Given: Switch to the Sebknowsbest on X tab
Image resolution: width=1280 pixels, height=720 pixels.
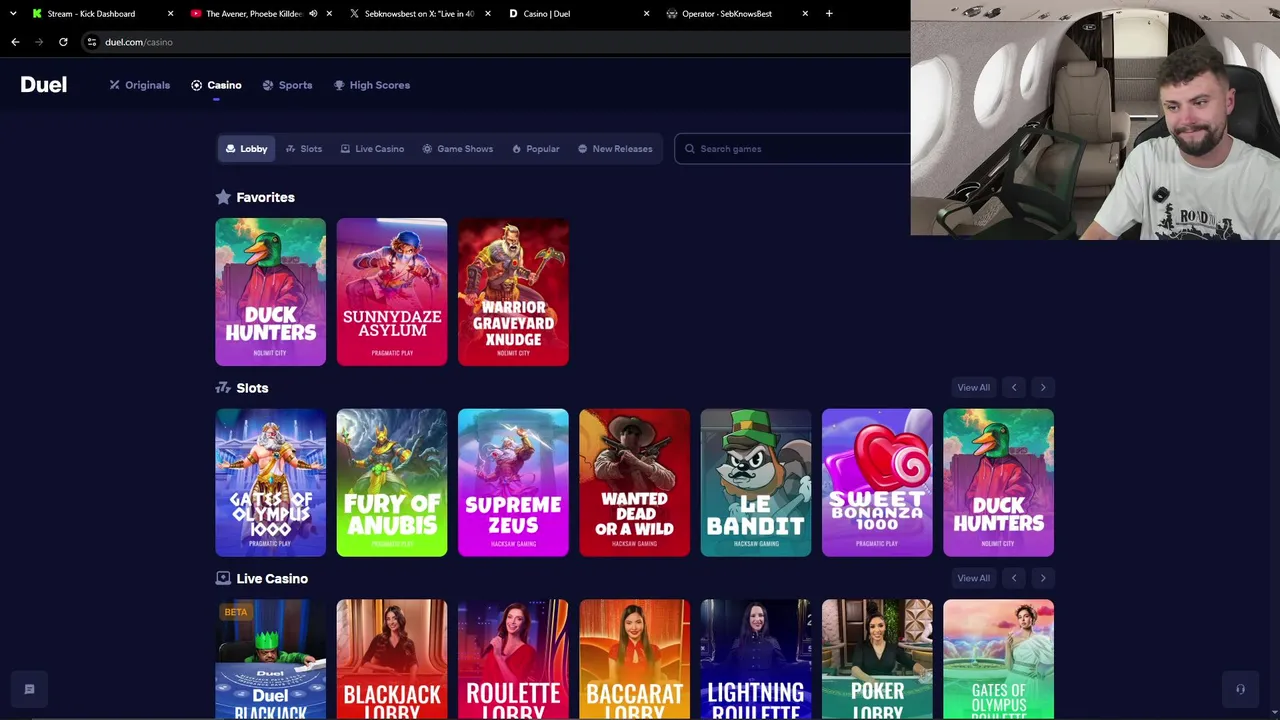Looking at the screenshot, I should pos(419,14).
